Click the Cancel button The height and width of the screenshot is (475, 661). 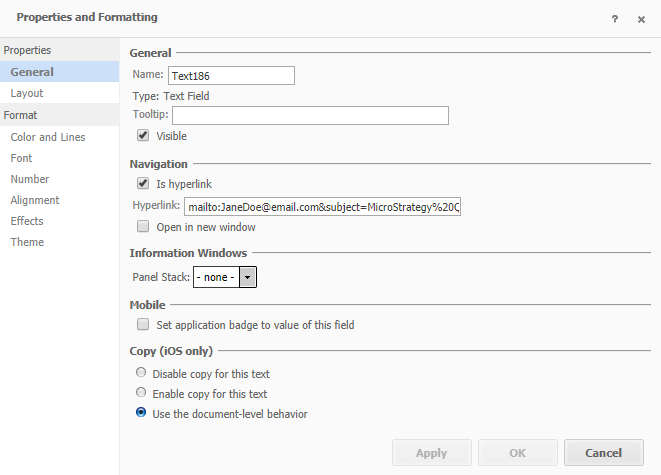(x=604, y=453)
